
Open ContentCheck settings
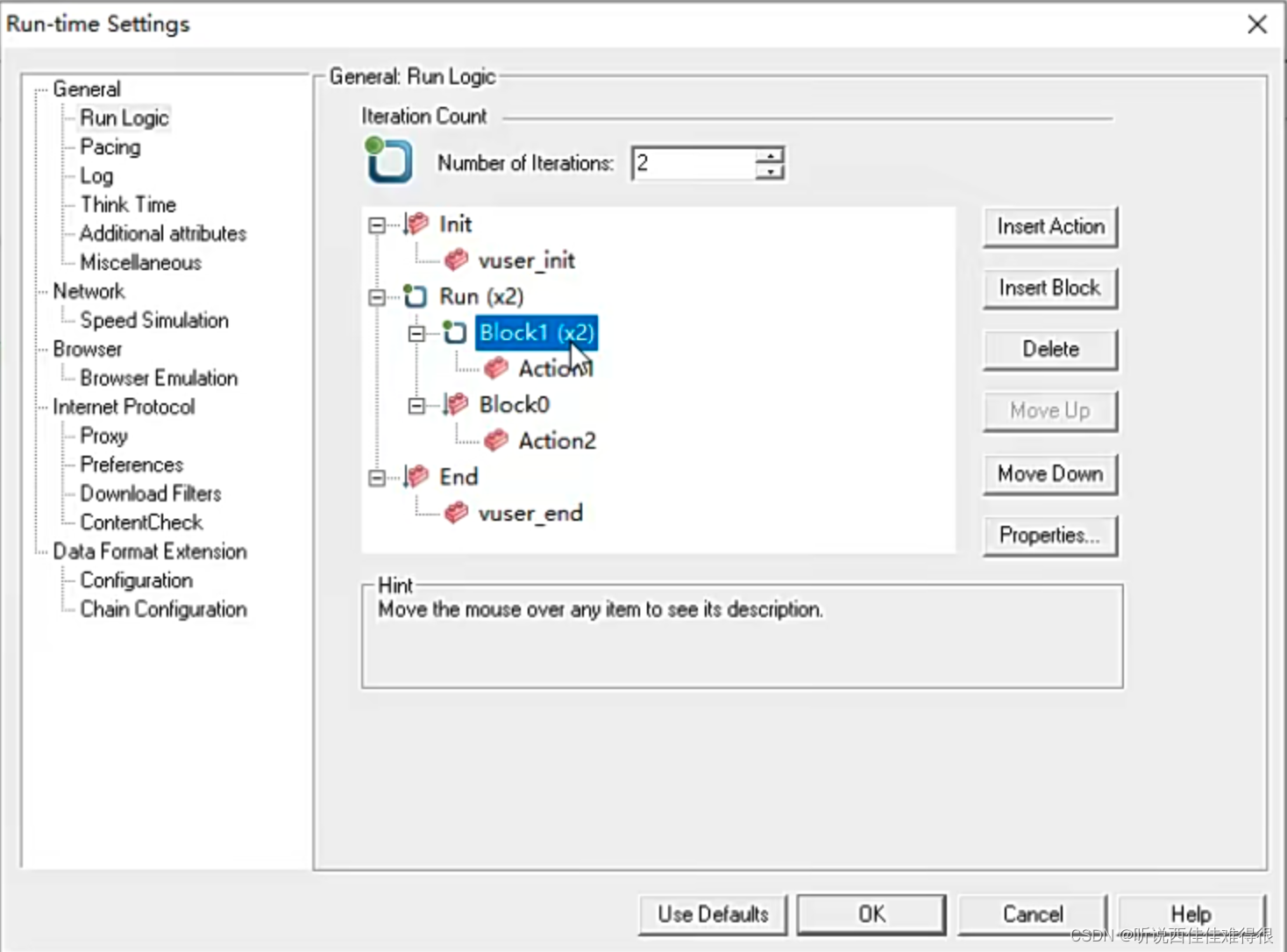coord(141,522)
